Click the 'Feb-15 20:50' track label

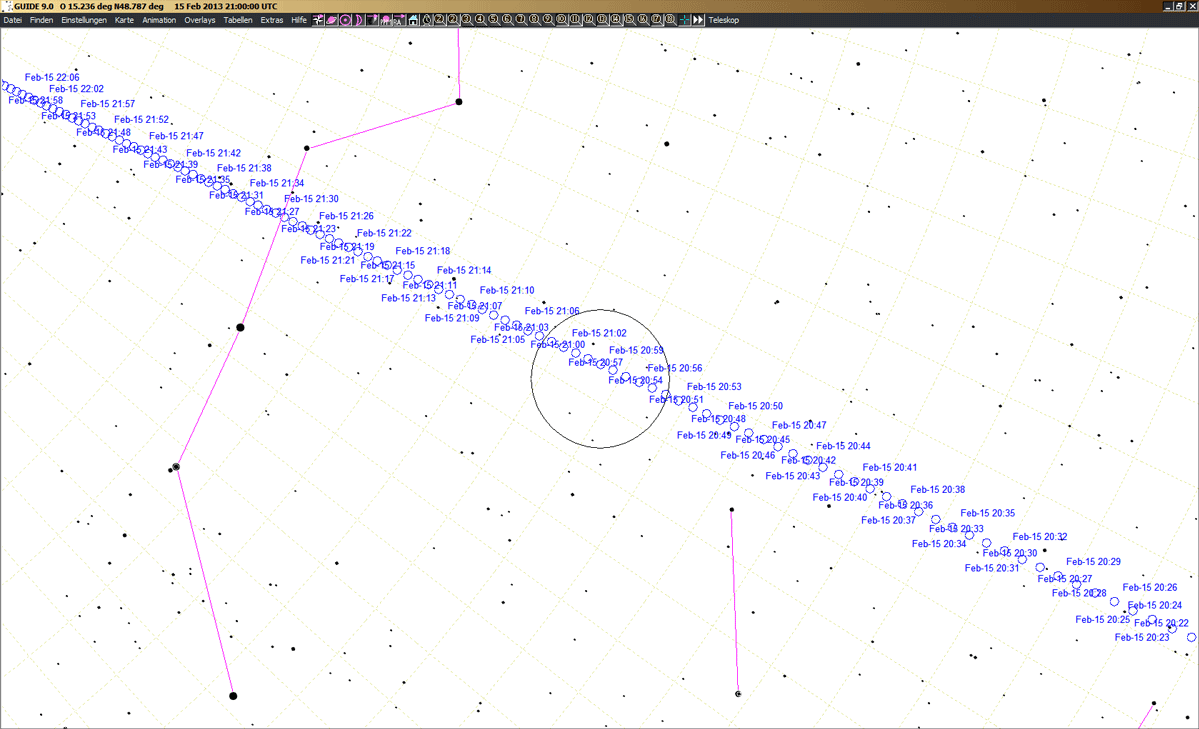pyautogui.click(x=755, y=406)
